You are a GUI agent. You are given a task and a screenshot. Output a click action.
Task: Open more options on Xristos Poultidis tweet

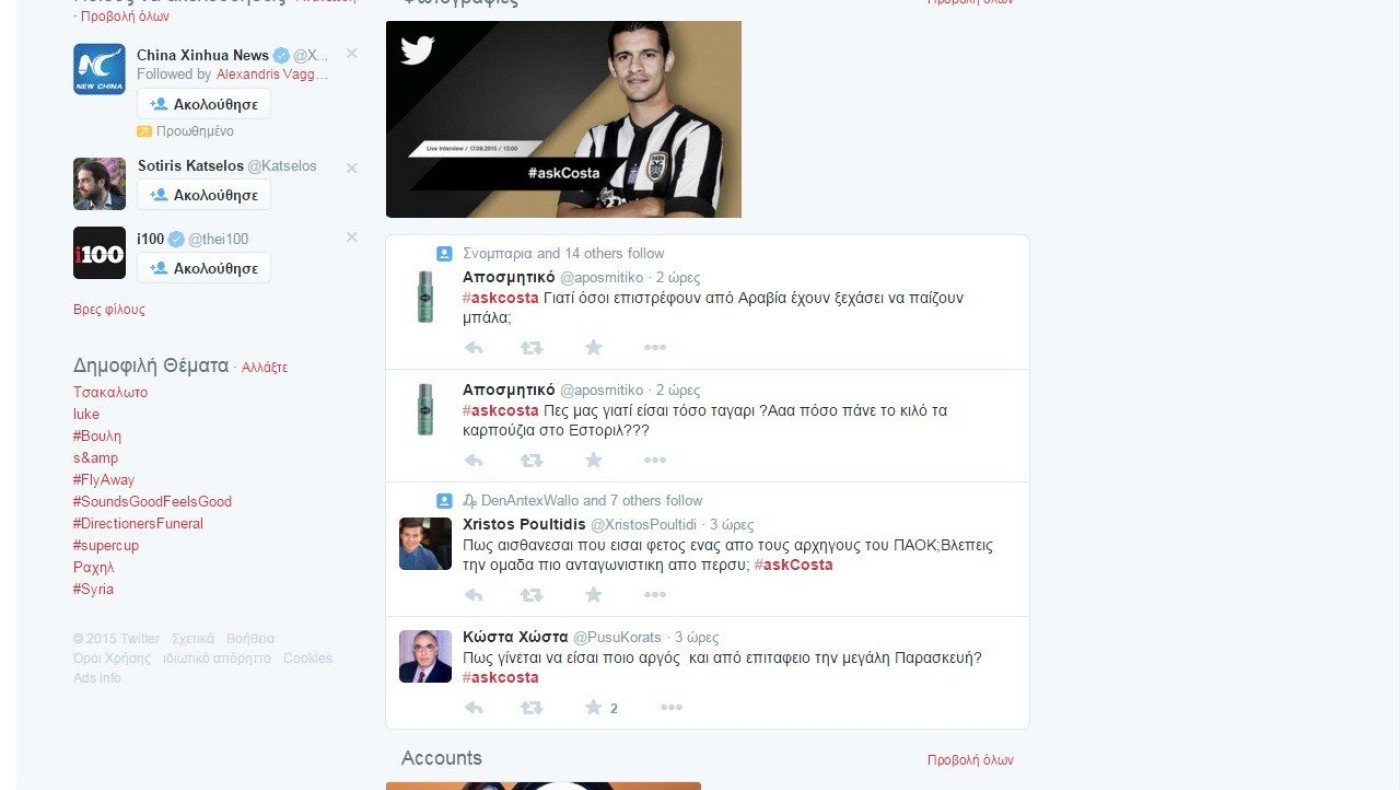pyautogui.click(x=655, y=595)
